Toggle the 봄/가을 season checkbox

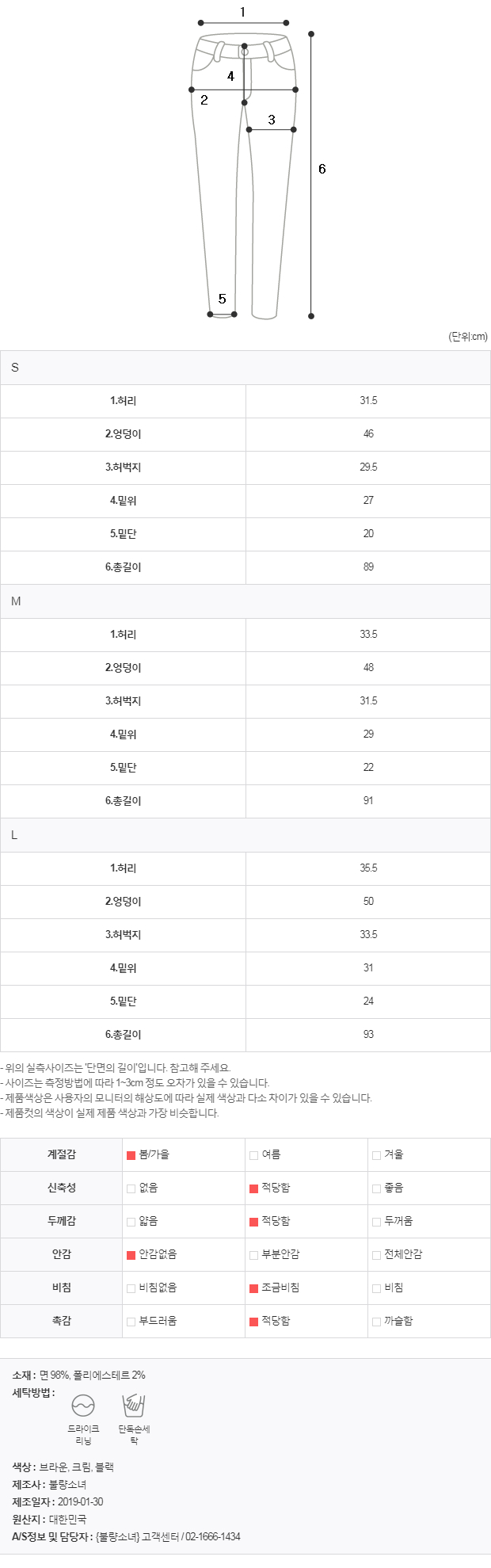131,1155
